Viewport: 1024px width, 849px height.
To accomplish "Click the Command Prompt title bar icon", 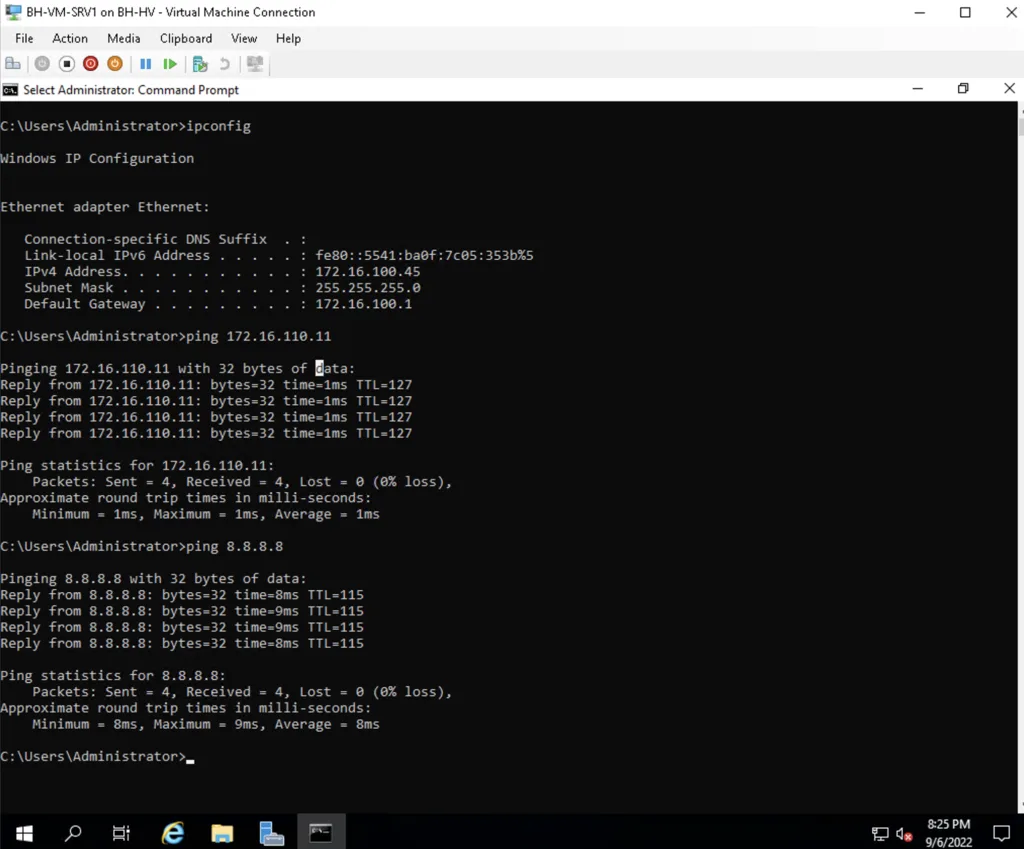I will point(10,89).
